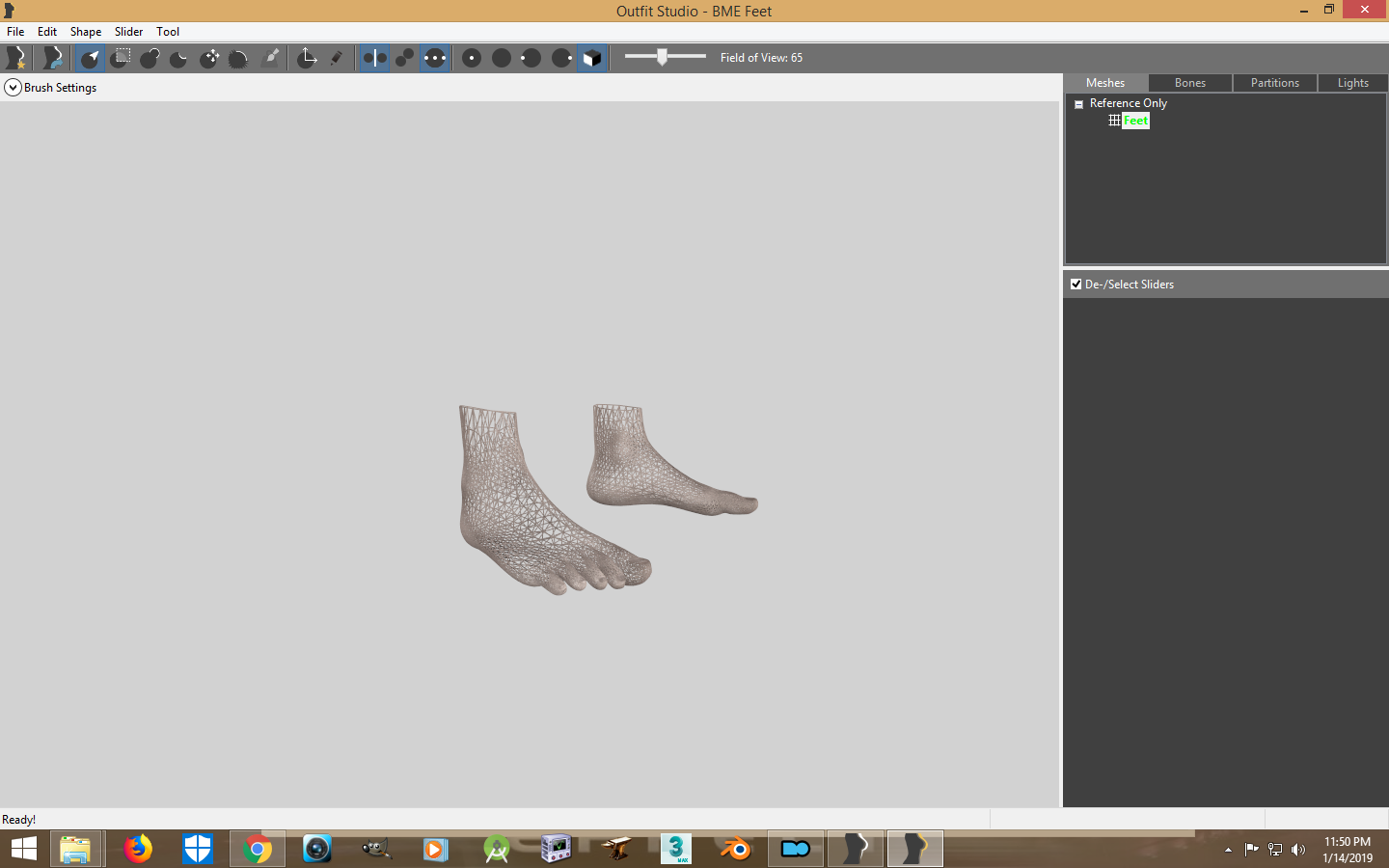The image size is (1389, 868).
Task: Switch to the Lights tab
Action: tap(1353, 83)
